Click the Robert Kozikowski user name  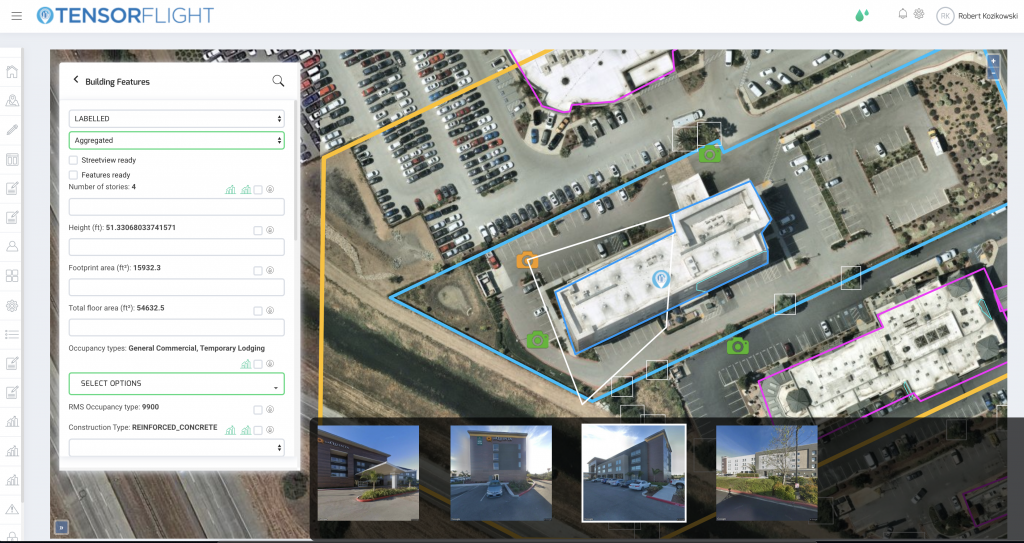988,16
